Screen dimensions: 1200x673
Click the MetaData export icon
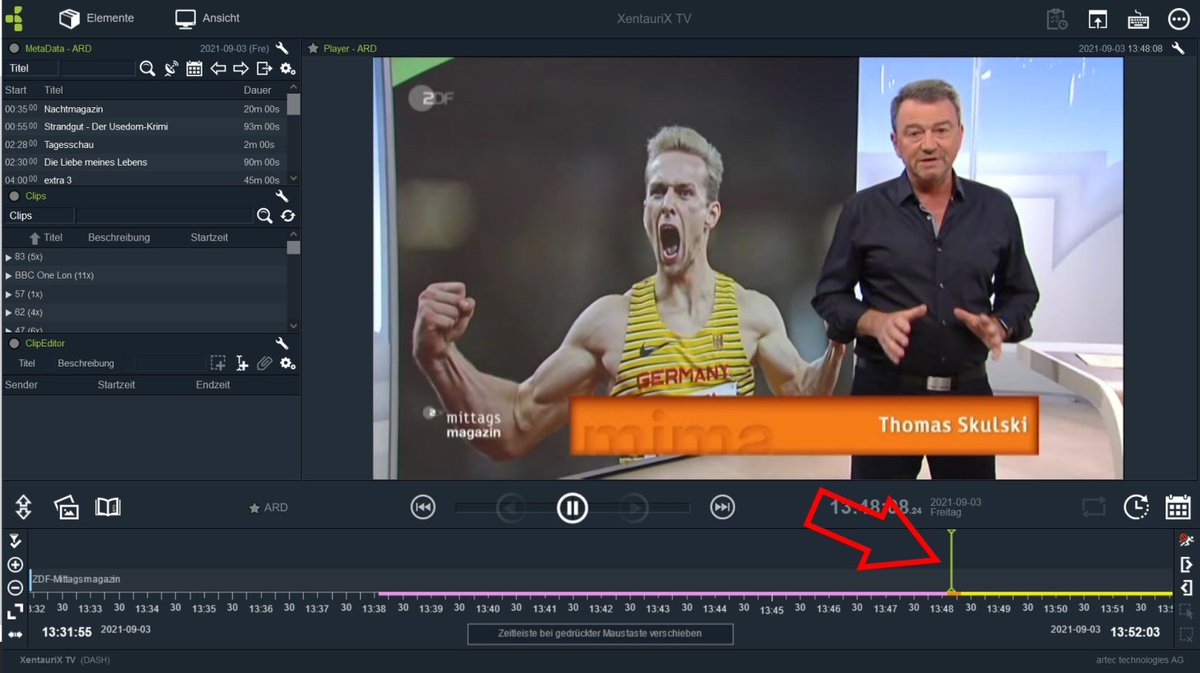point(264,68)
